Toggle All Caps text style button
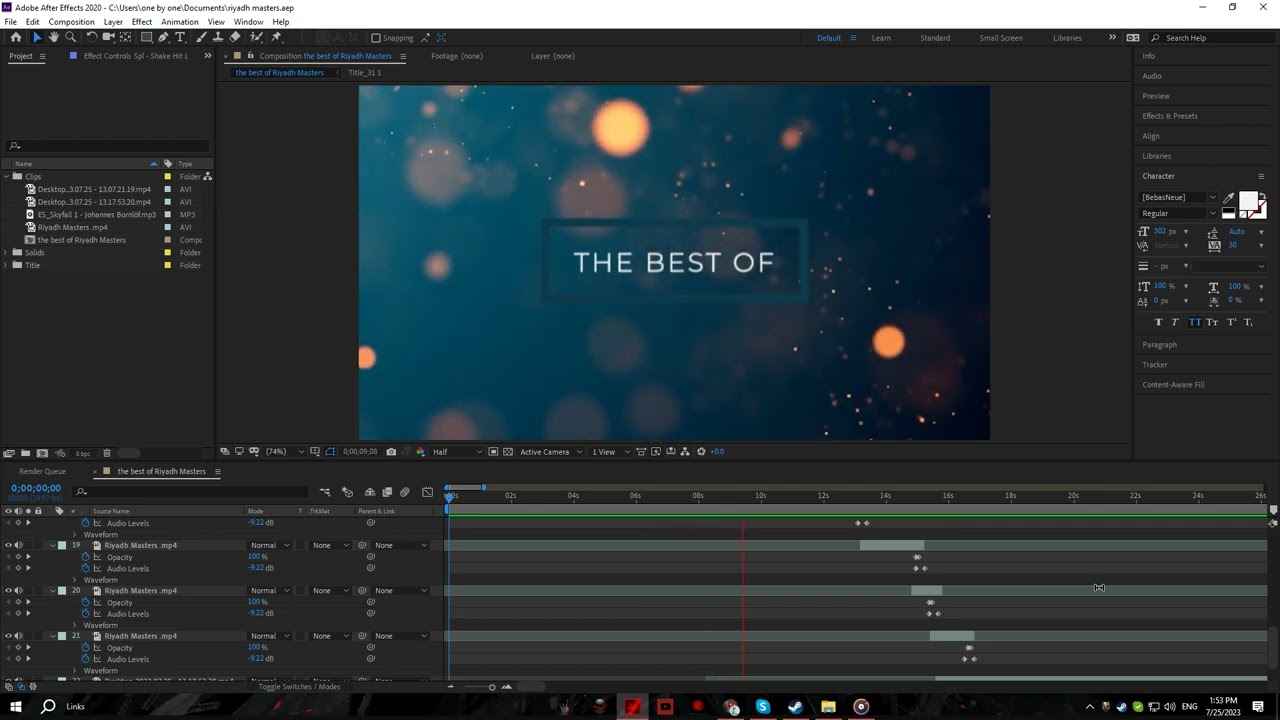 (x=1194, y=322)
